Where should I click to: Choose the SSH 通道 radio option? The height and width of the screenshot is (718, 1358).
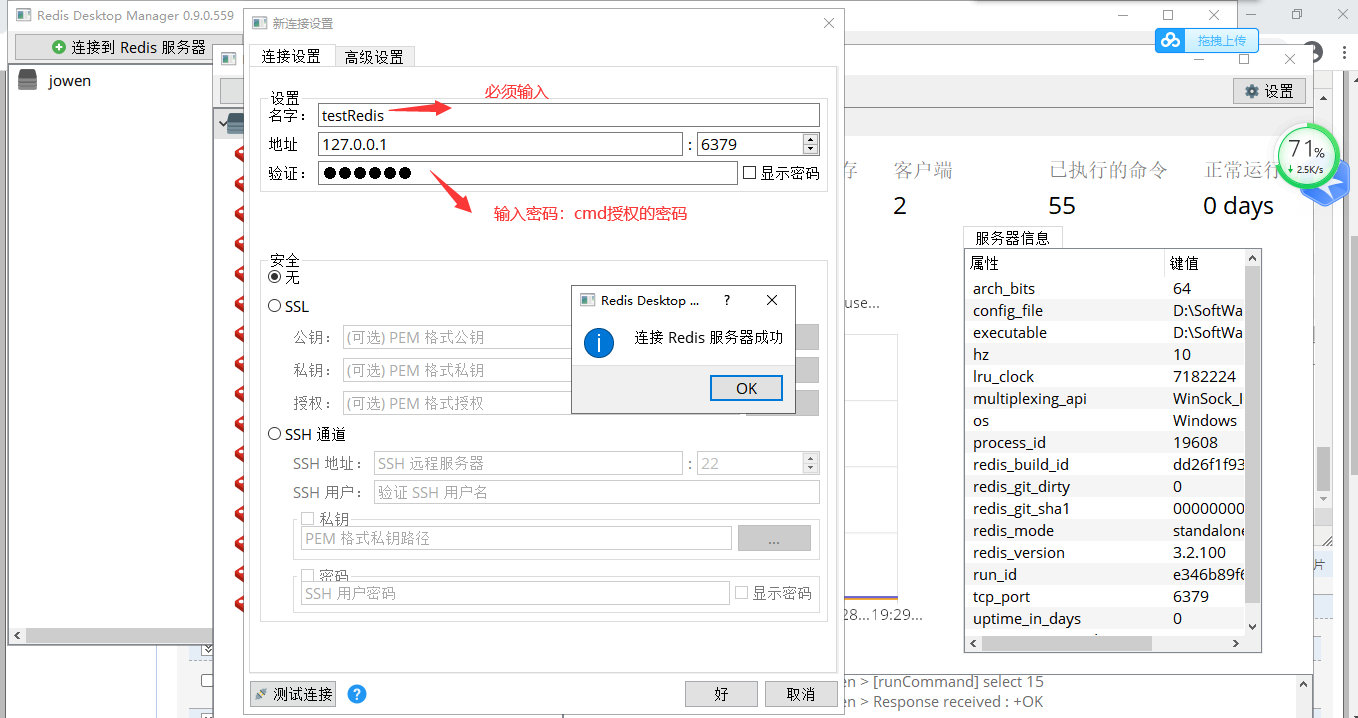tap(275, 434)
